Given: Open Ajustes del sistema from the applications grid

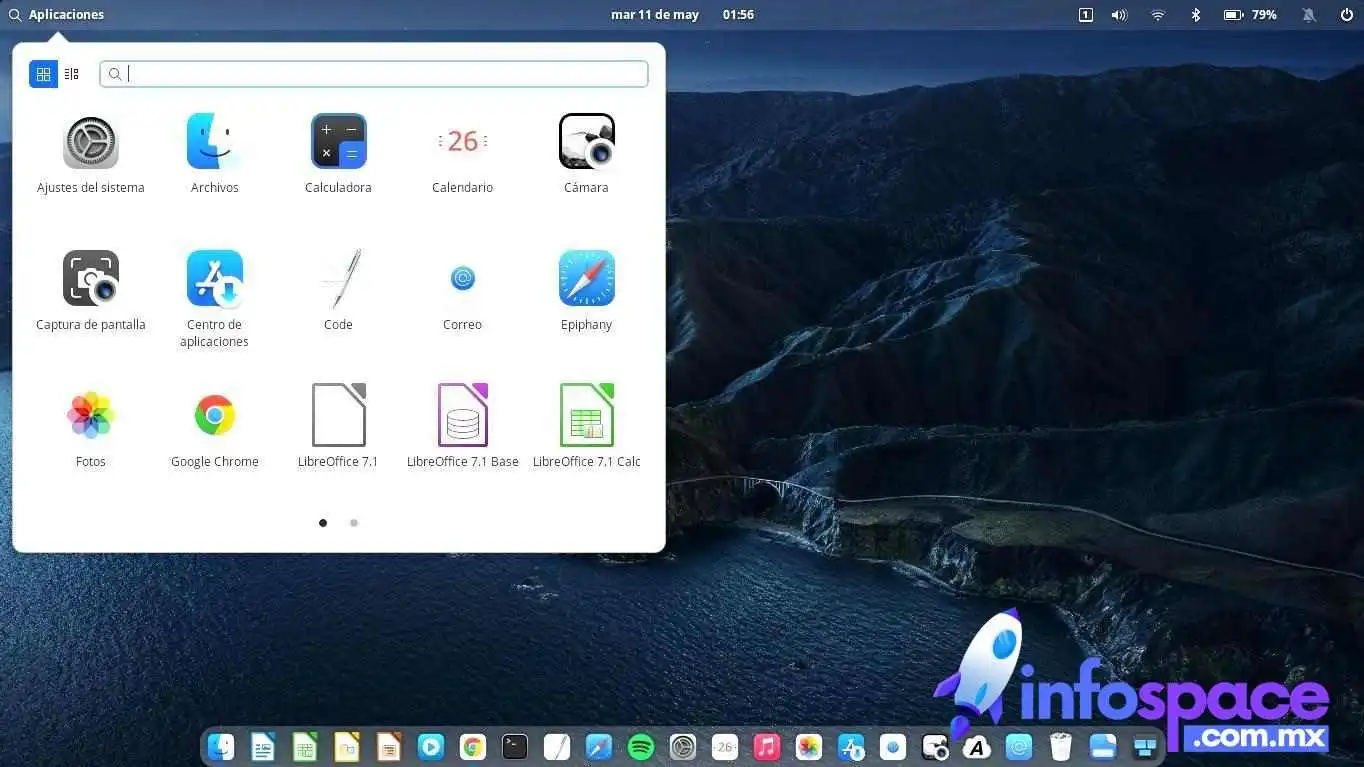Looking at the screenshot, I should (90, 142).
